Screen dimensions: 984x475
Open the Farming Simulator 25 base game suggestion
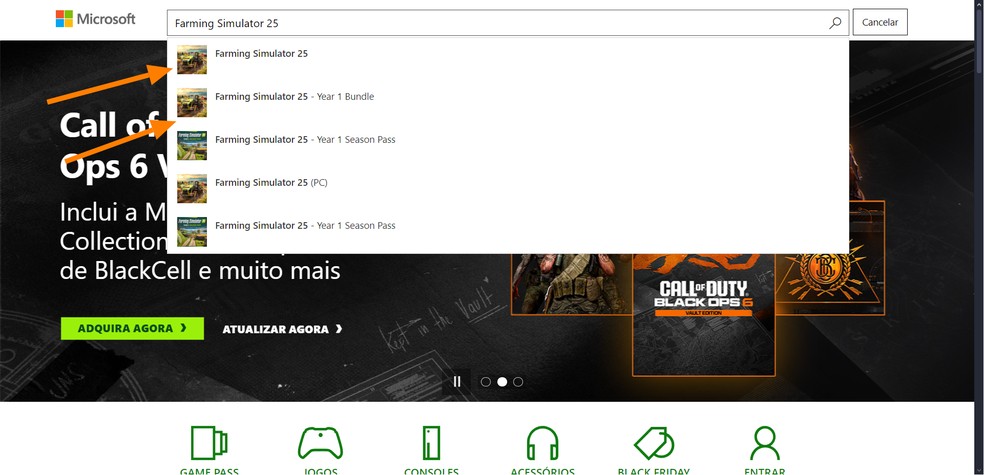(x=508, y=60)
